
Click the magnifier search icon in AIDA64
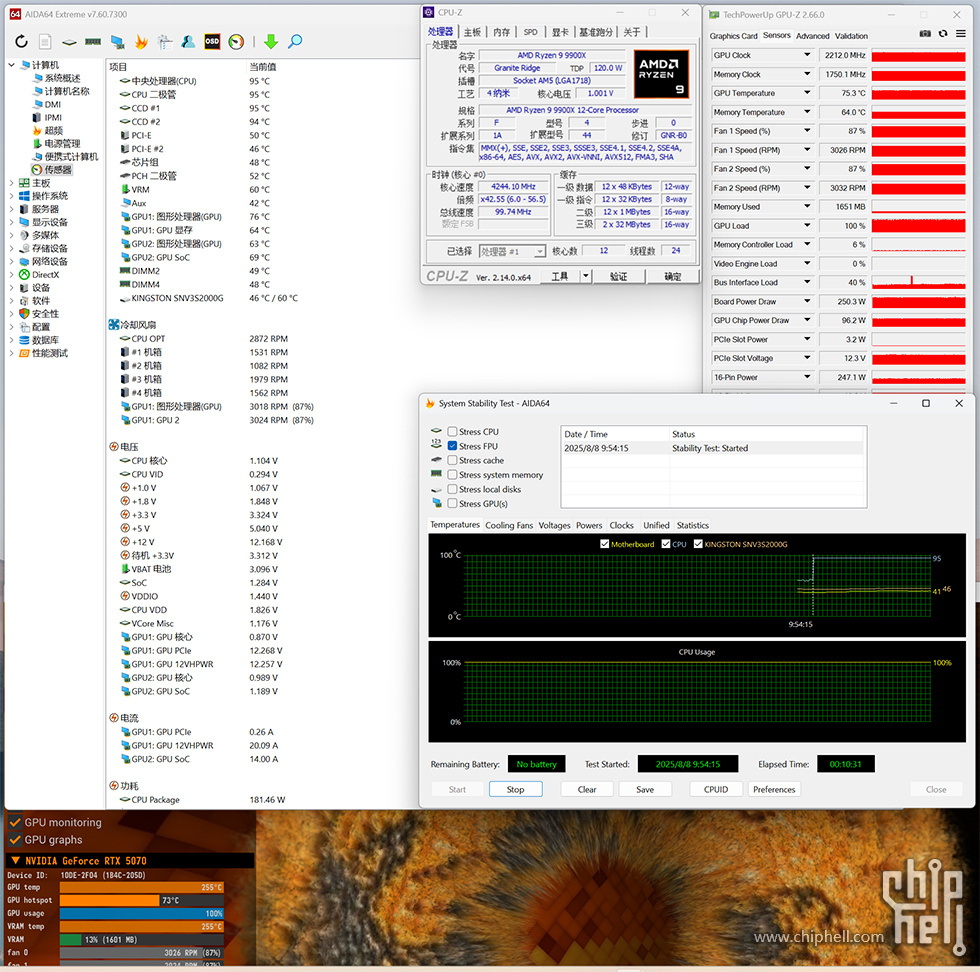(x=295, y=42)
